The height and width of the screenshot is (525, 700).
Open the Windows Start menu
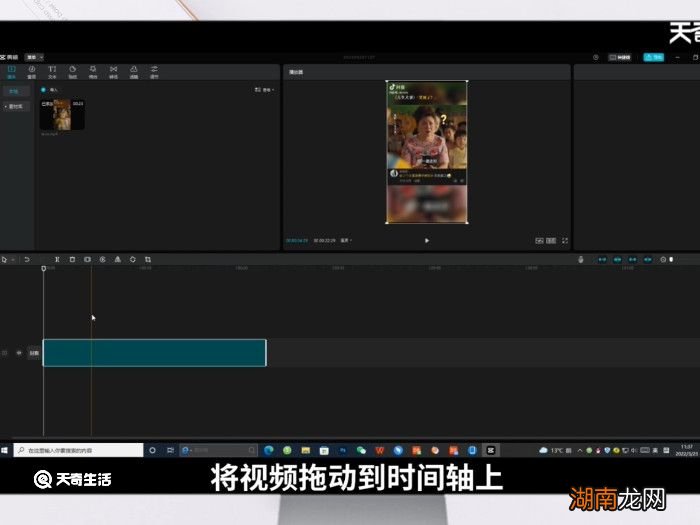pyautogui.click(x=4, y=450)
